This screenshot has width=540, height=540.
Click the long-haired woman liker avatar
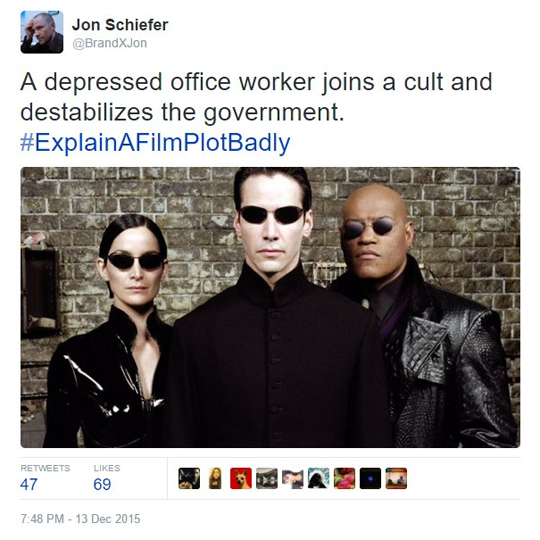tap(215, 478)
